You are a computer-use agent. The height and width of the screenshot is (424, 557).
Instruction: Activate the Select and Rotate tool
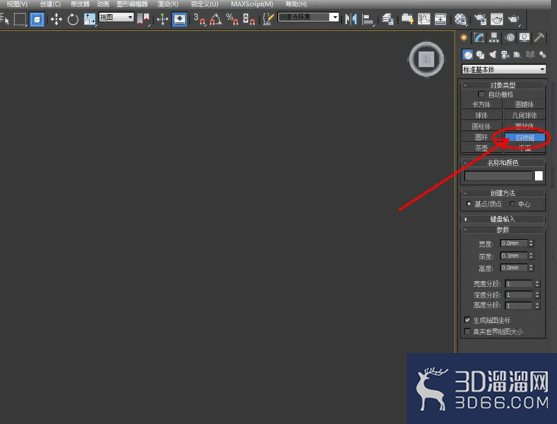point(73,19)
